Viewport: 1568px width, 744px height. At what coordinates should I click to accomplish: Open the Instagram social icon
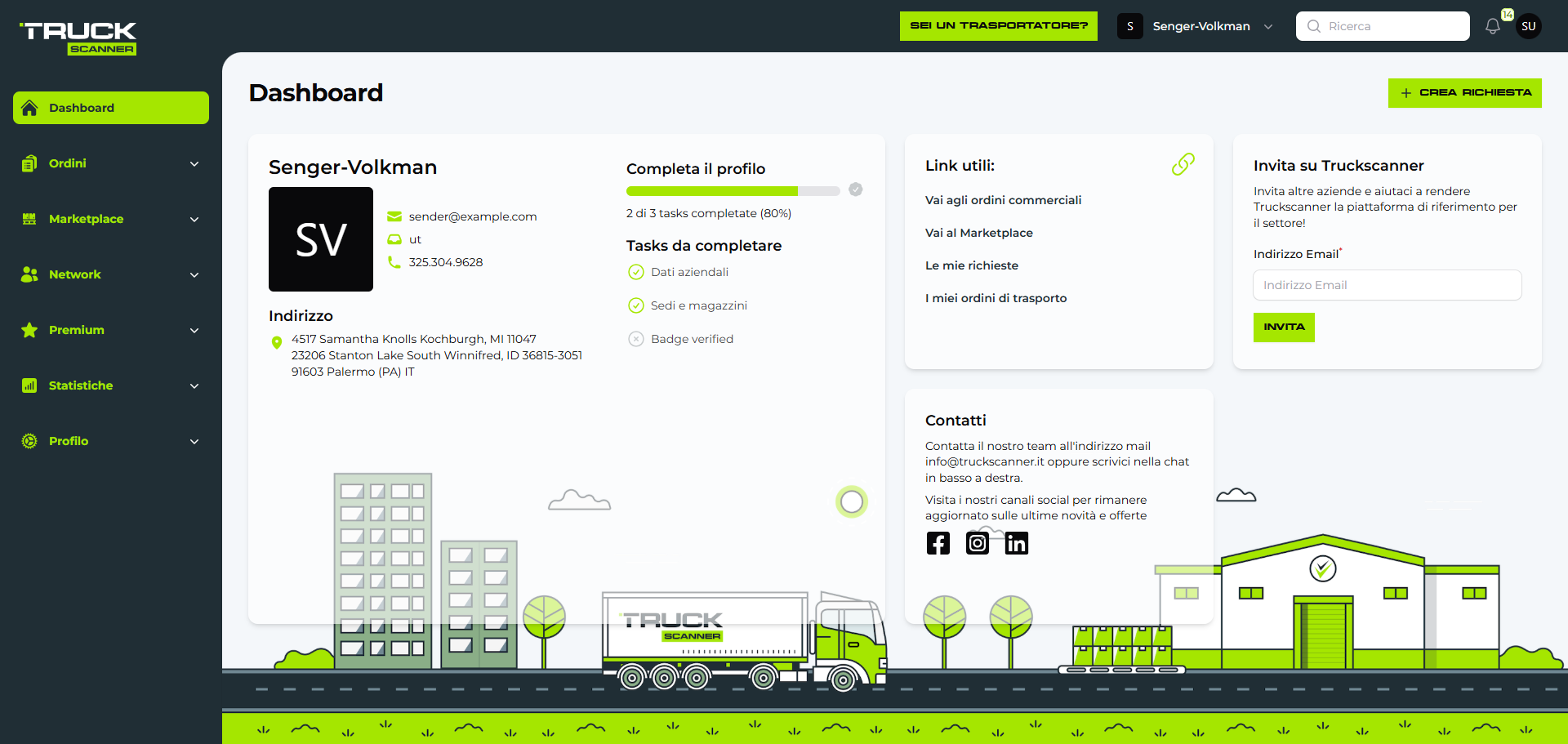[x=978, y=543]
